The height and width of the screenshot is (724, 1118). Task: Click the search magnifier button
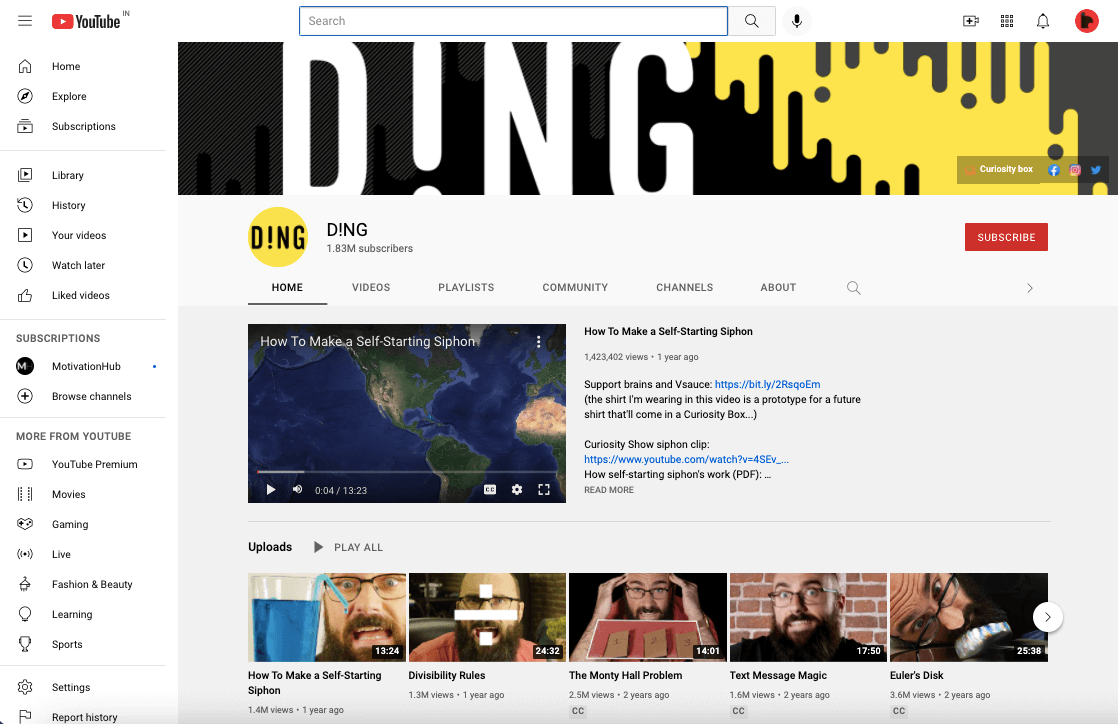tap(752, 21)
